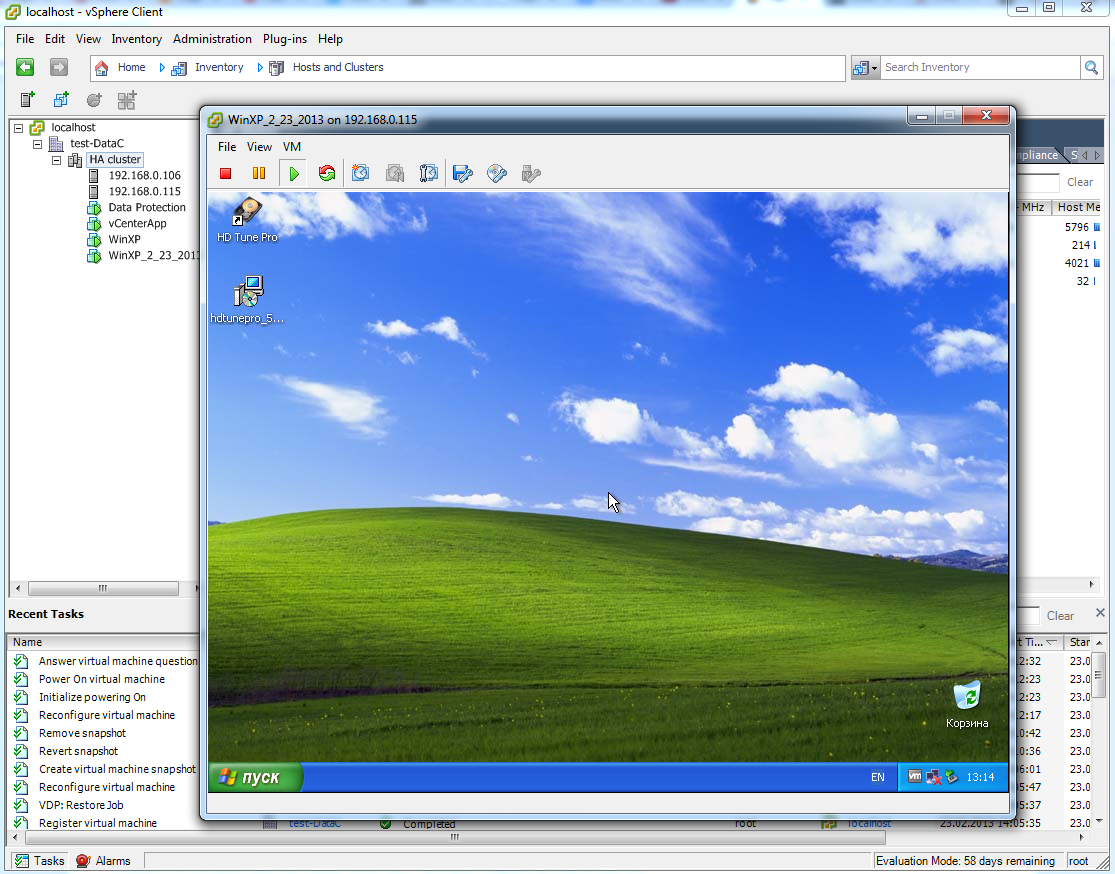Take a snapshot of the VM
The image size is (1115, 874).
tap(361, 174)
